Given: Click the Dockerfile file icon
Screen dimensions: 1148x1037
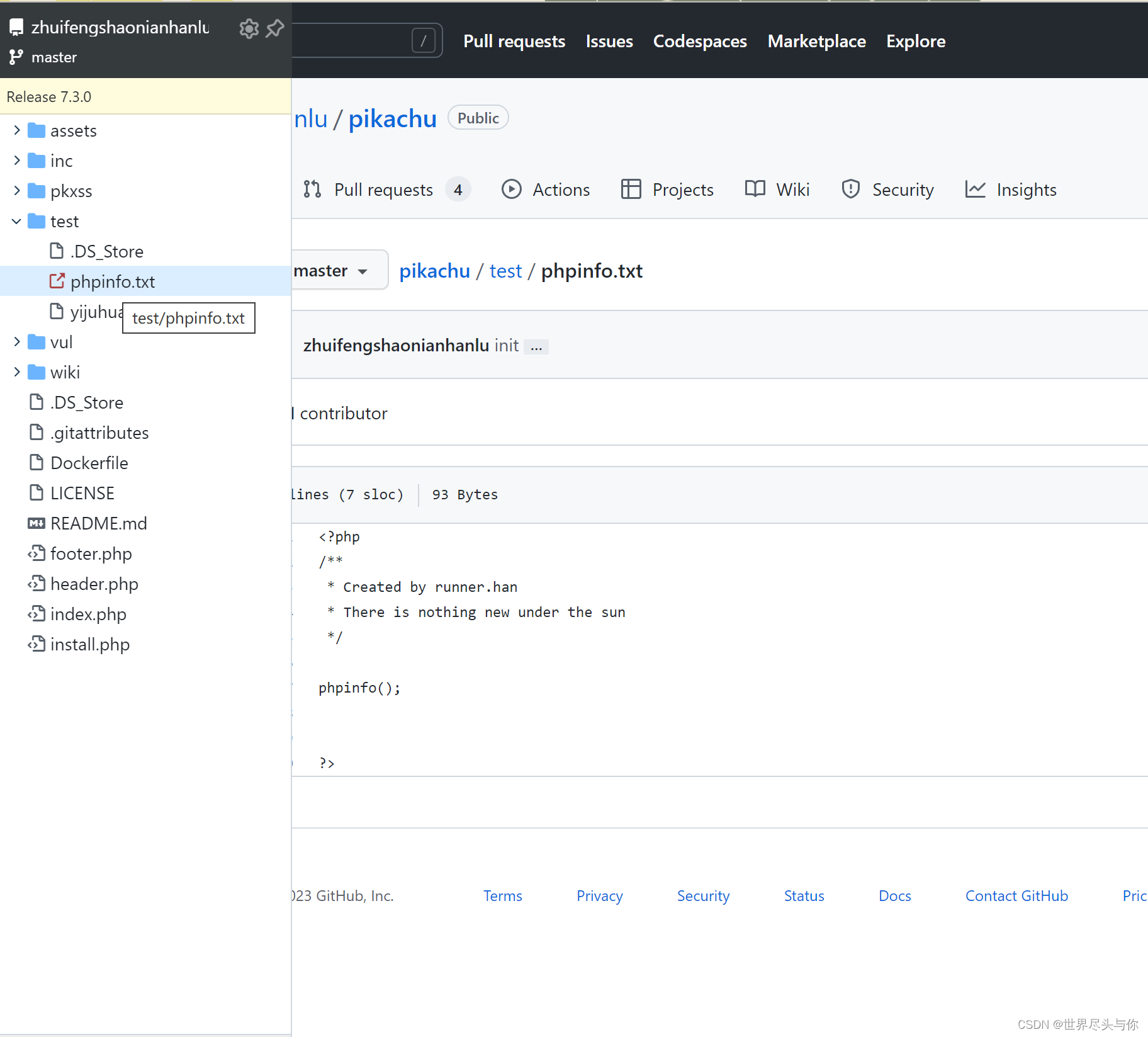Looking at the screenshot, I should pos(37,462).
